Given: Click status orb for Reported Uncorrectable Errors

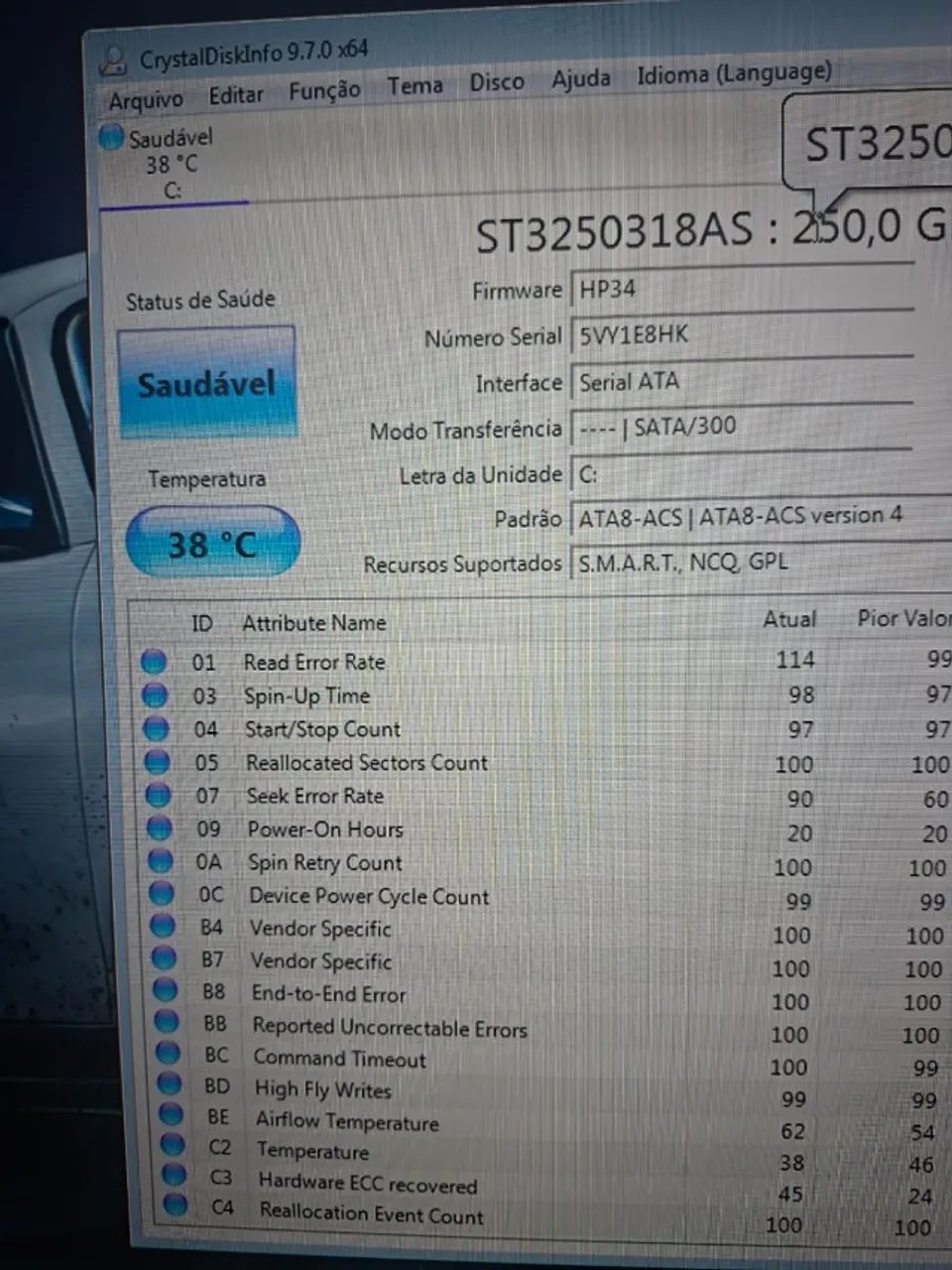Looking at the screenshot, I should point(167,1021).
